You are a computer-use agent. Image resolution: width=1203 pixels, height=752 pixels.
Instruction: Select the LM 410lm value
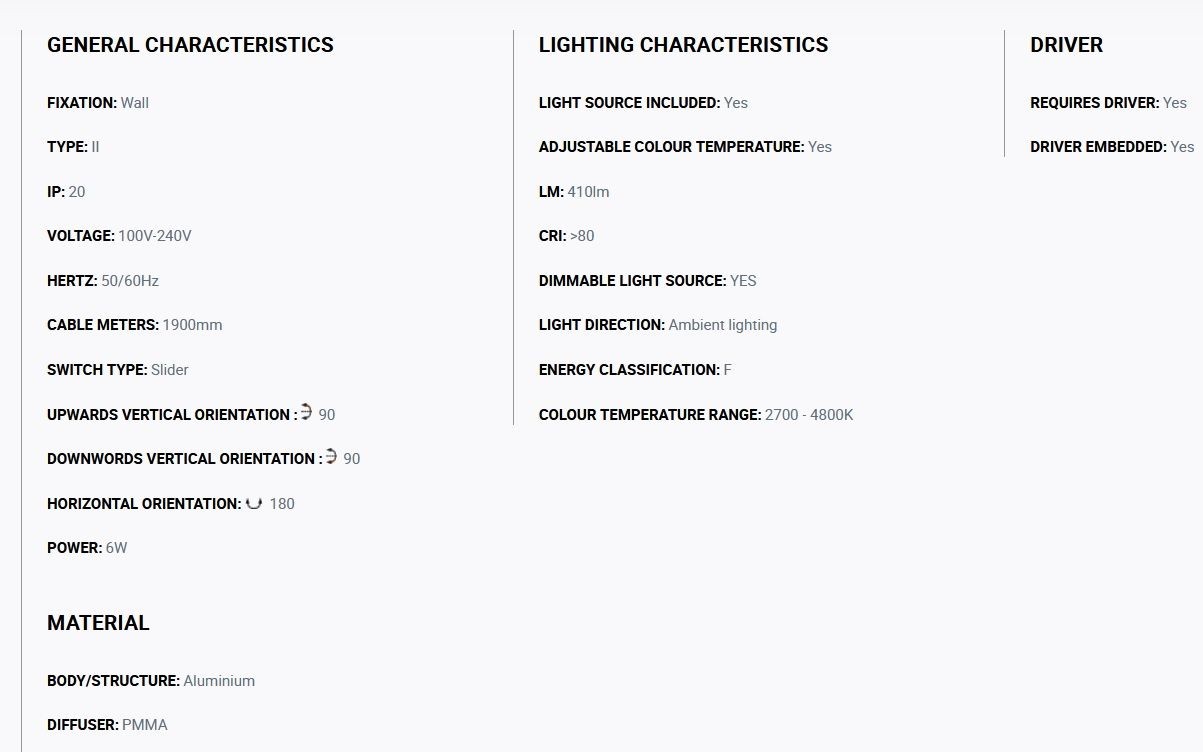(x=589, y=192)
